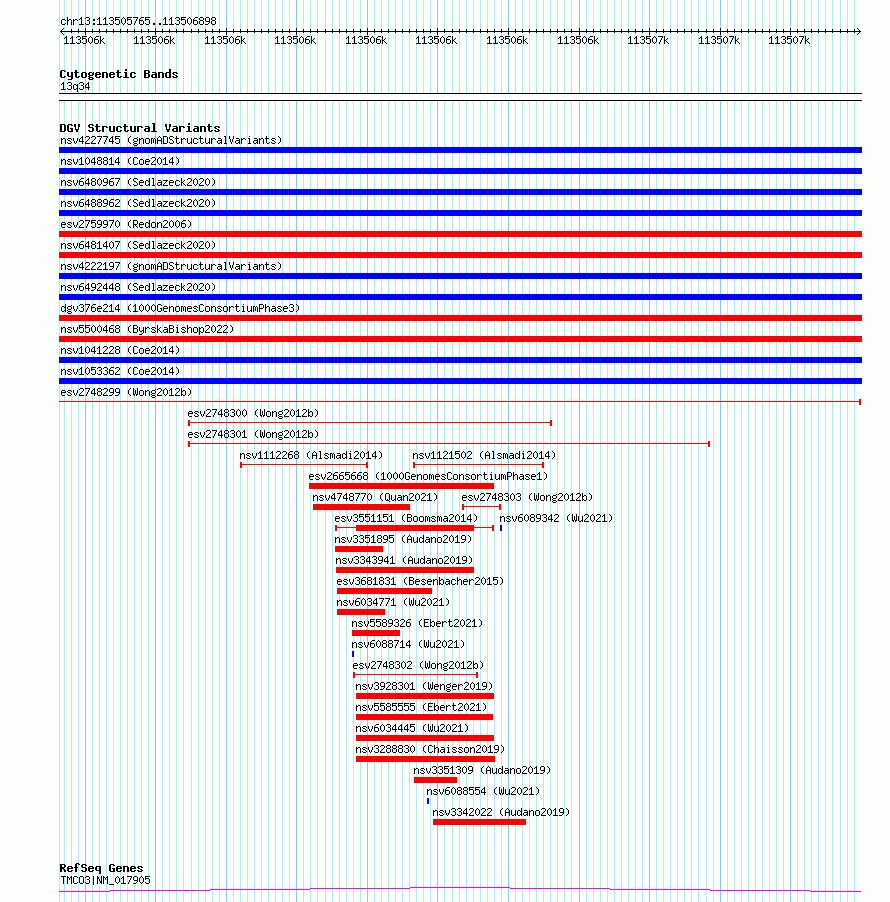Click the 13q34 band label

tap(75, 86)
